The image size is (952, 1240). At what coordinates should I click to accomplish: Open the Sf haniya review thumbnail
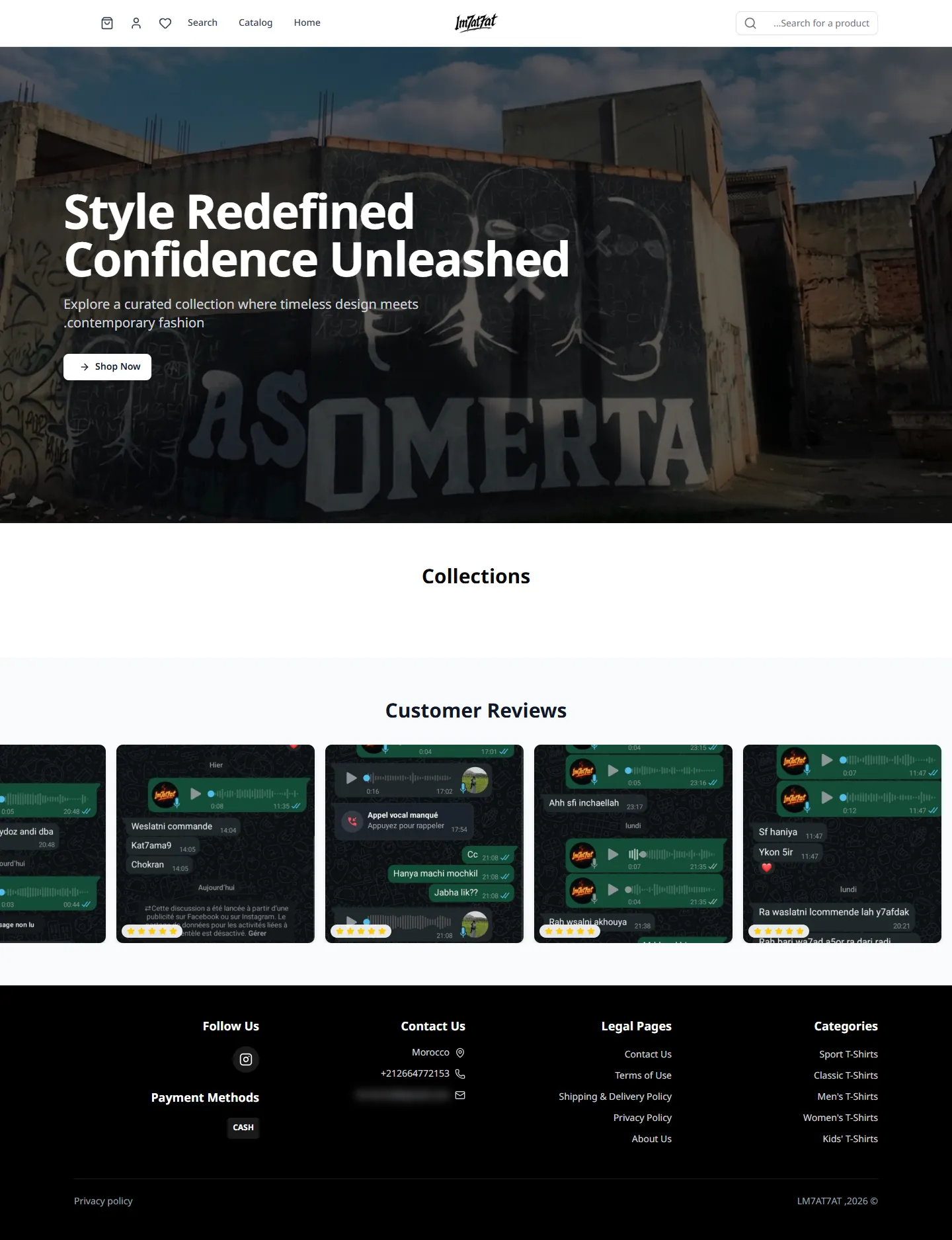pos(842,844)
